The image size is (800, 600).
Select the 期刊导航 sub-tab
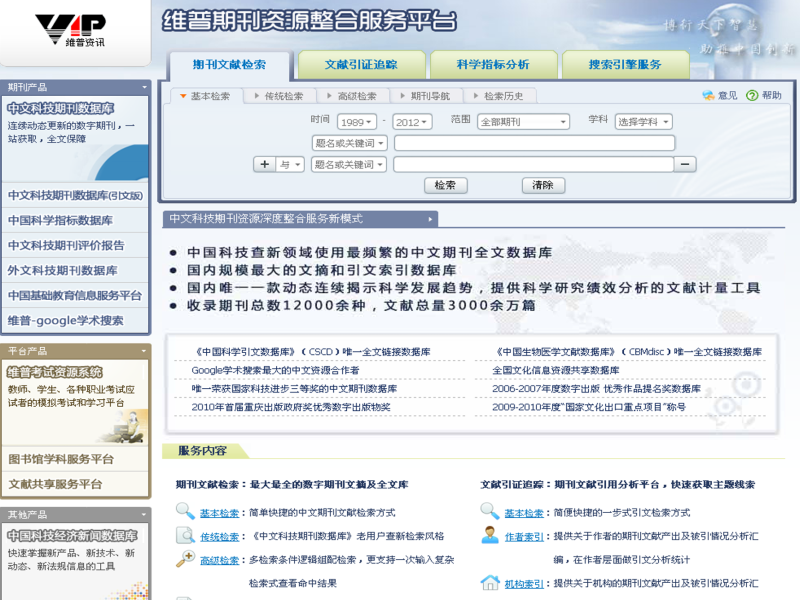(x=426, y=96)
